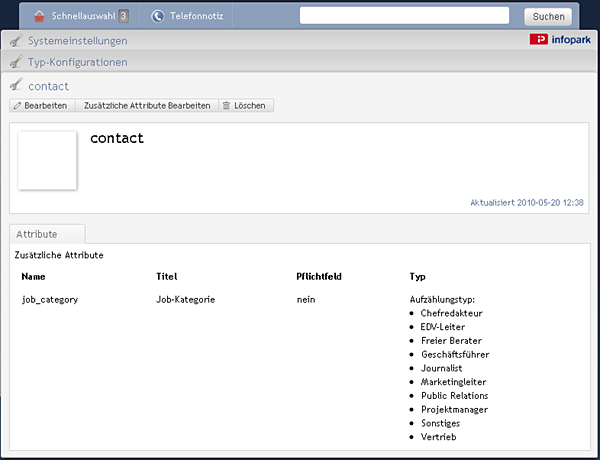This screenshot has width=600, height=460.
Task: Click the Typ column header
Action: tap(417, 277)
